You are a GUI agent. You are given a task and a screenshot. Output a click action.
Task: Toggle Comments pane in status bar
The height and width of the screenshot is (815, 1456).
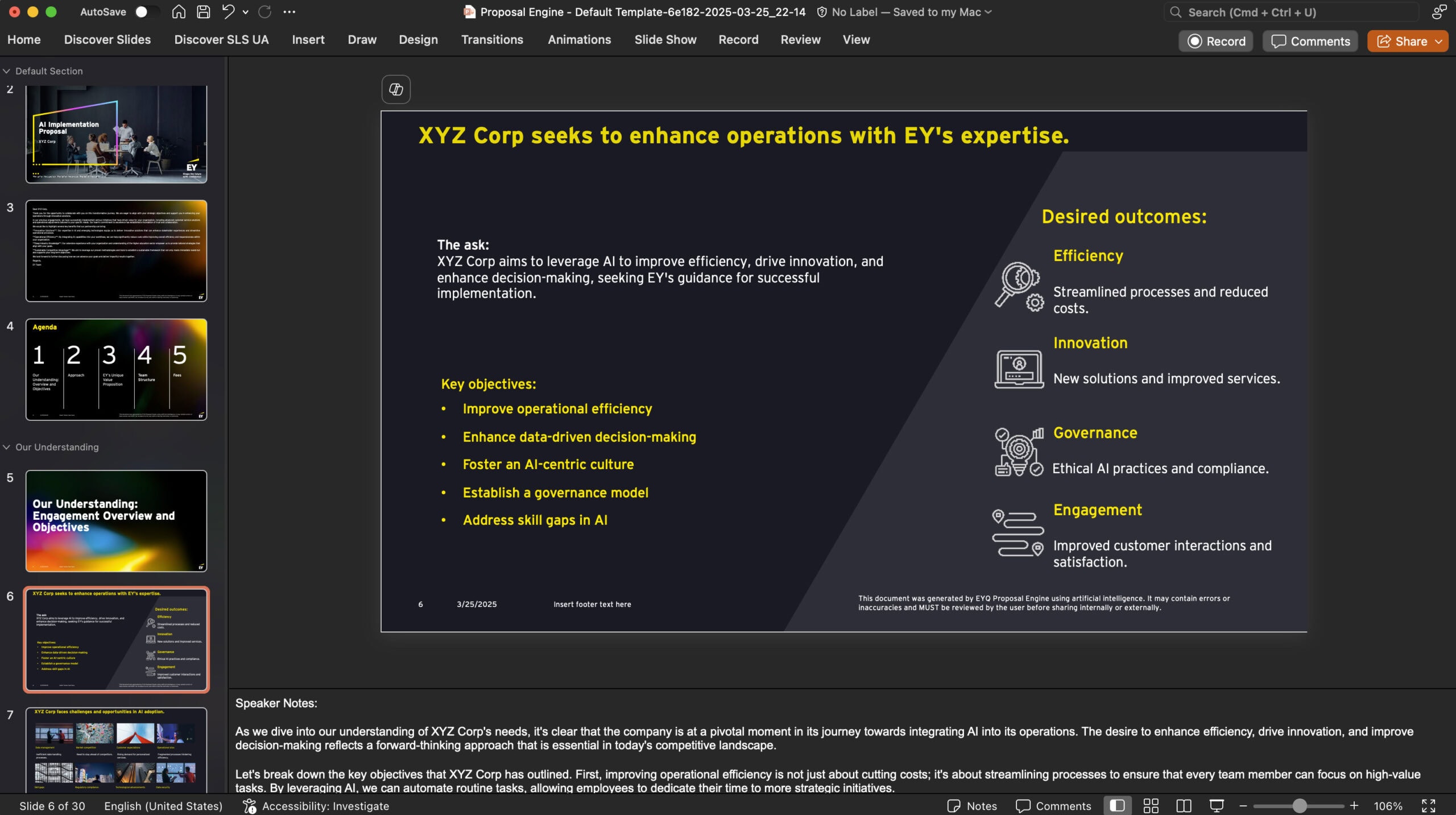click(1053, 806)
